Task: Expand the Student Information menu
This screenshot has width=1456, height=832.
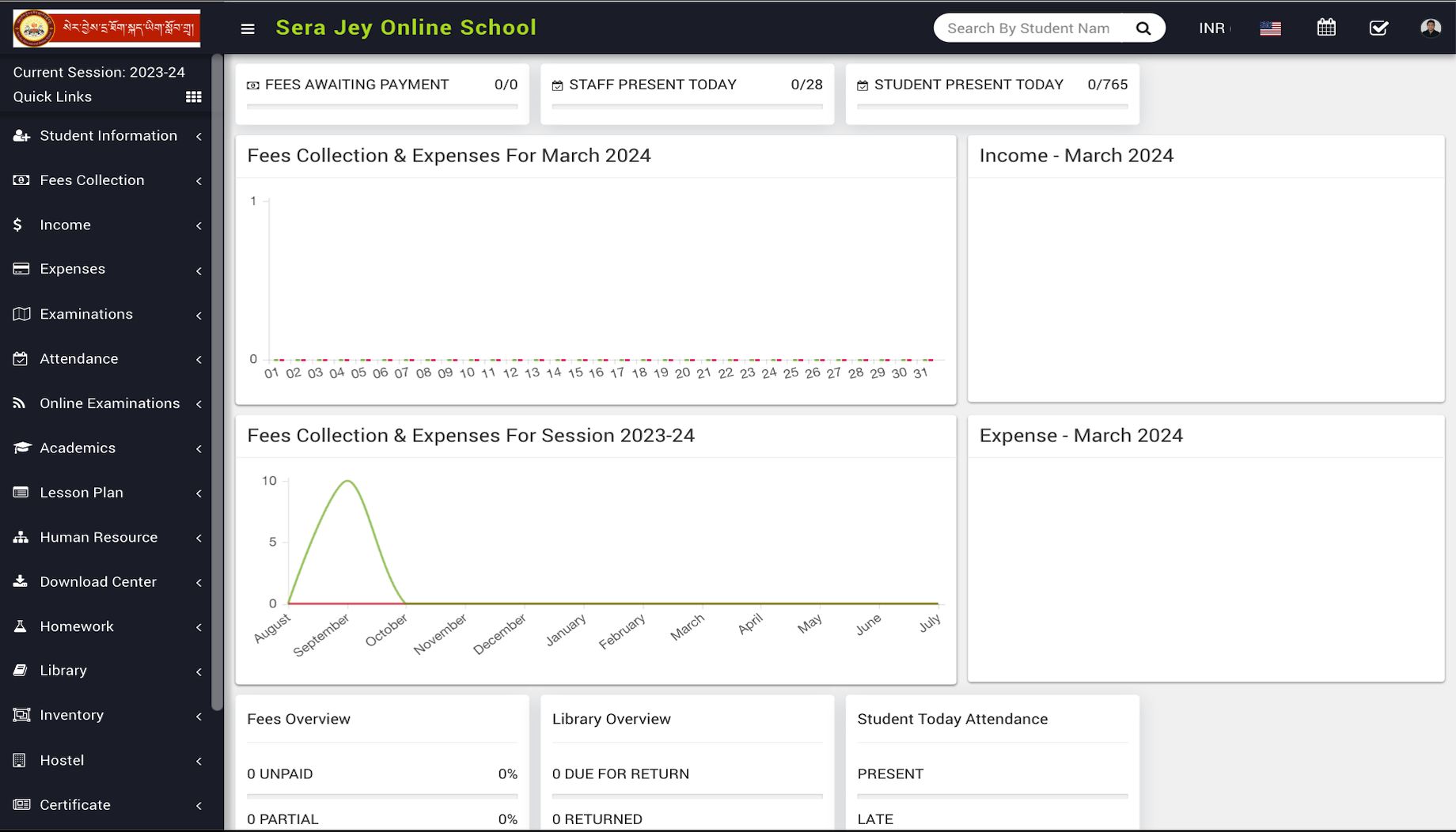Action: point(108,136)
